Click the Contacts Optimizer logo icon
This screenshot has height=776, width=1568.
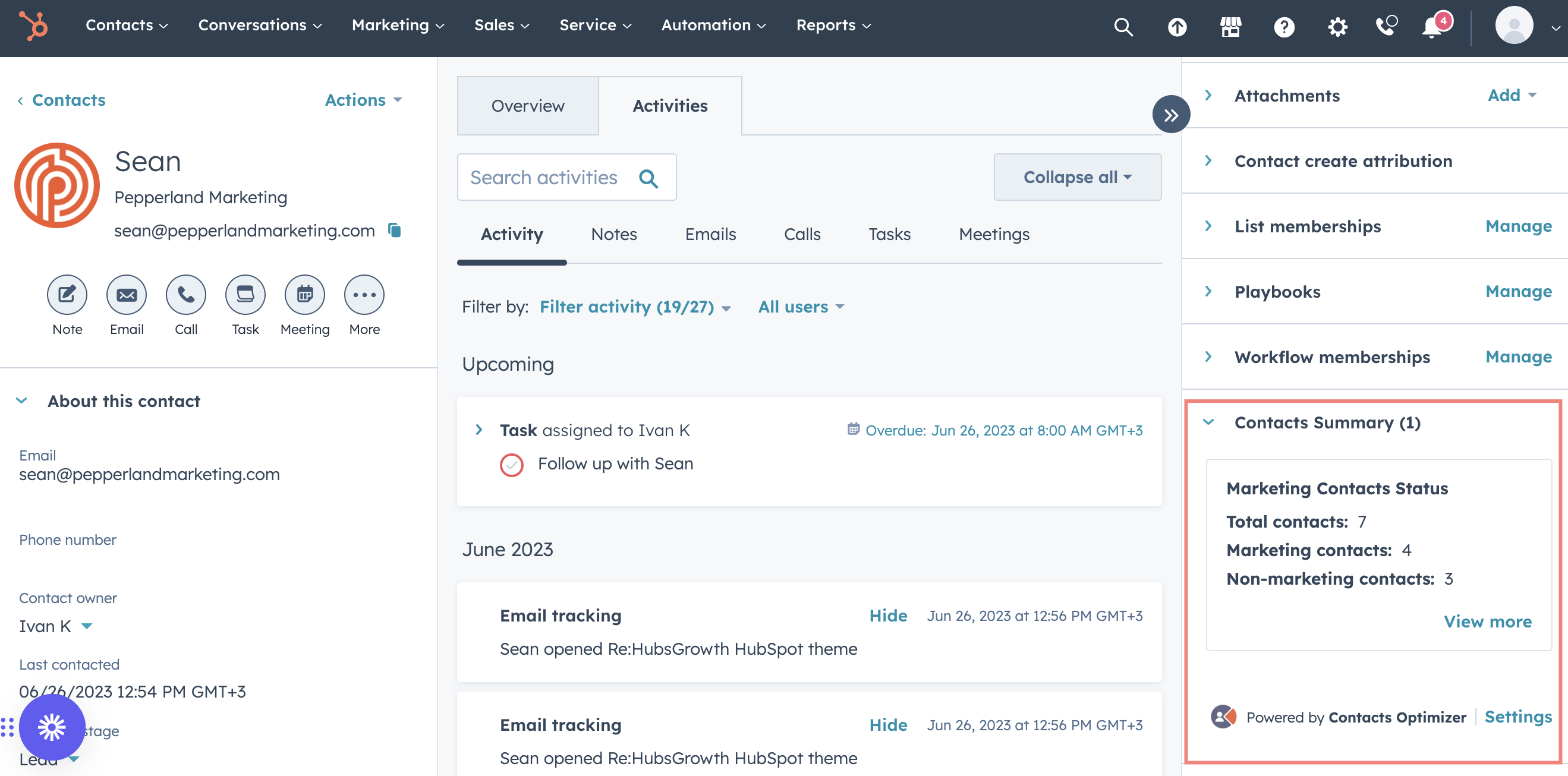[x=1223, y=717]
